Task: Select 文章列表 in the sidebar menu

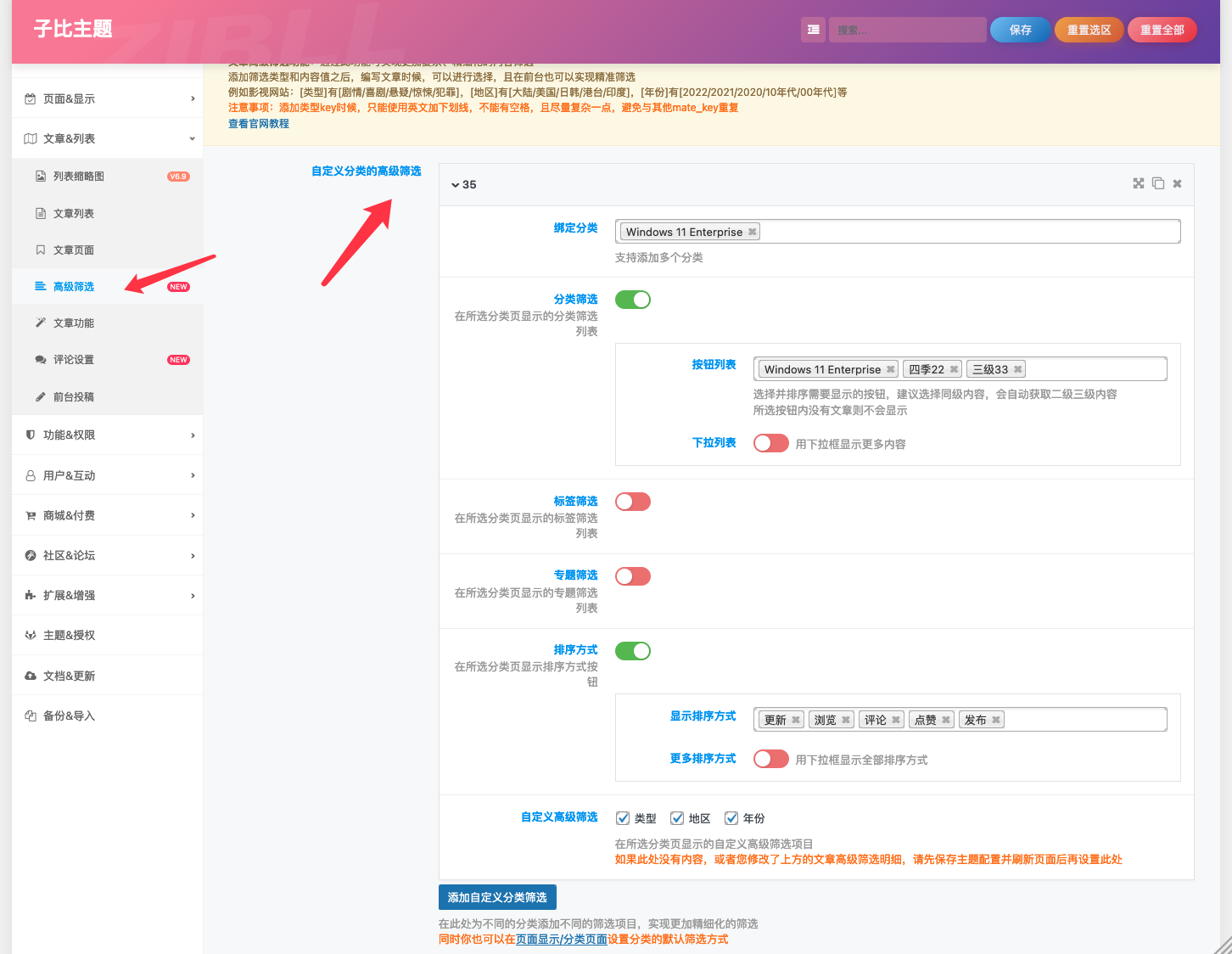Action: (73, 213)
